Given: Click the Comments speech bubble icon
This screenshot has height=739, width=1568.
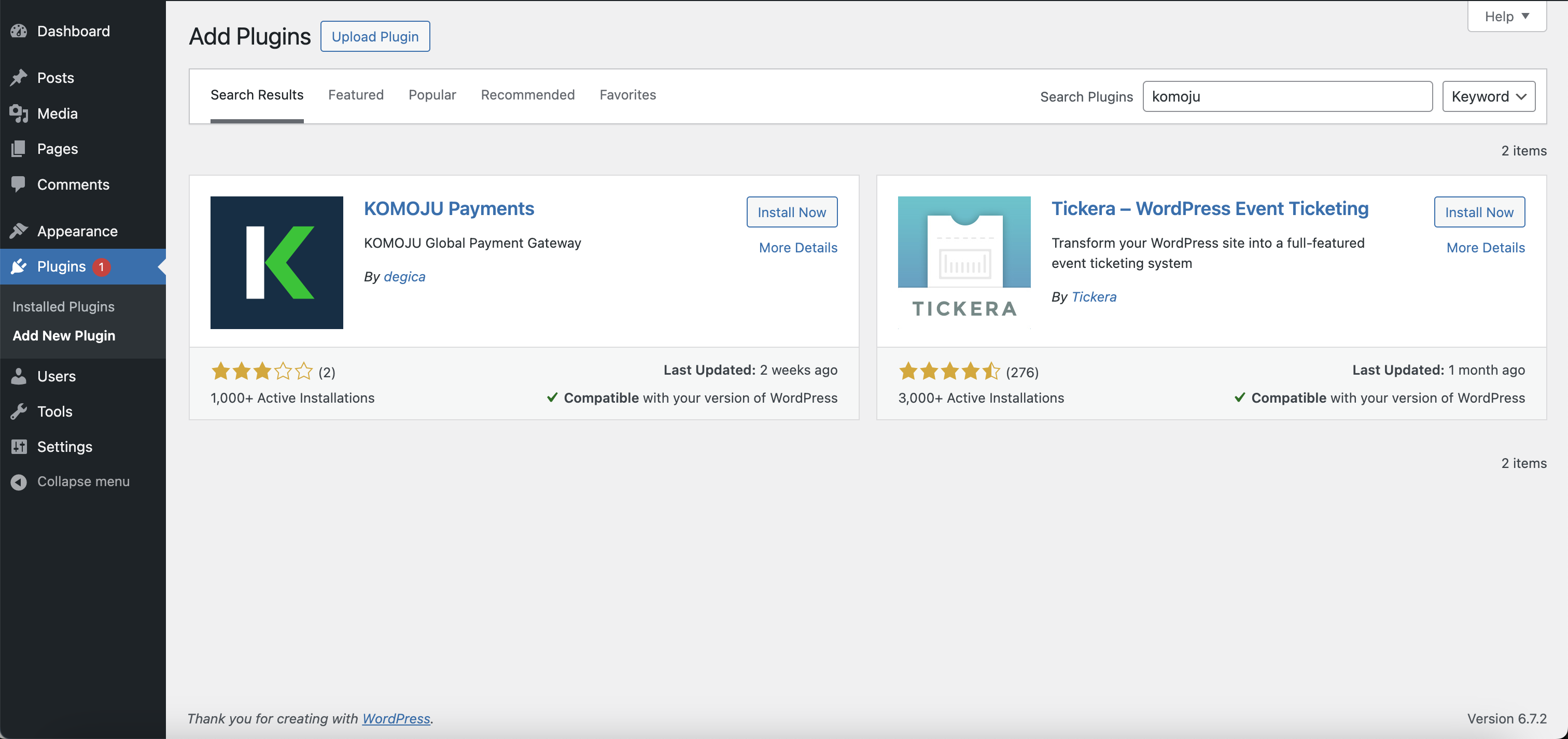Looking at the screenshot, I should tap(19, 184).
